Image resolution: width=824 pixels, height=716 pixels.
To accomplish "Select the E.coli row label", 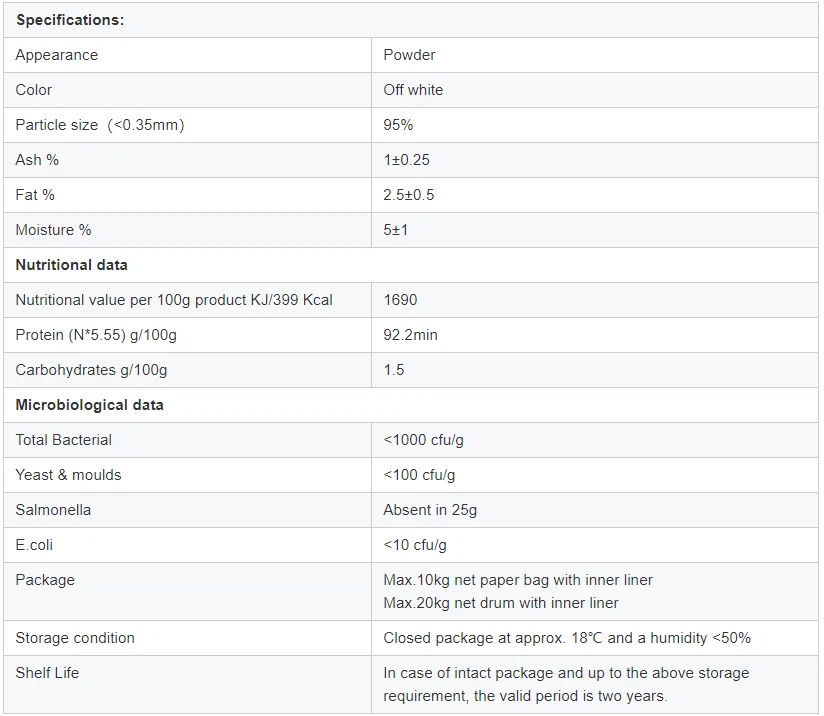I will click(x=35, y=545).
